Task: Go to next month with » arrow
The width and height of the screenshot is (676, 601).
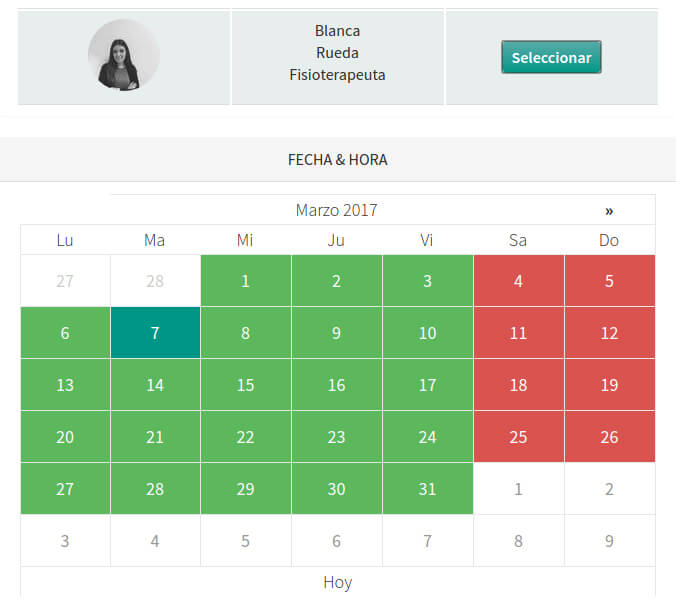Action: (609, 210)
